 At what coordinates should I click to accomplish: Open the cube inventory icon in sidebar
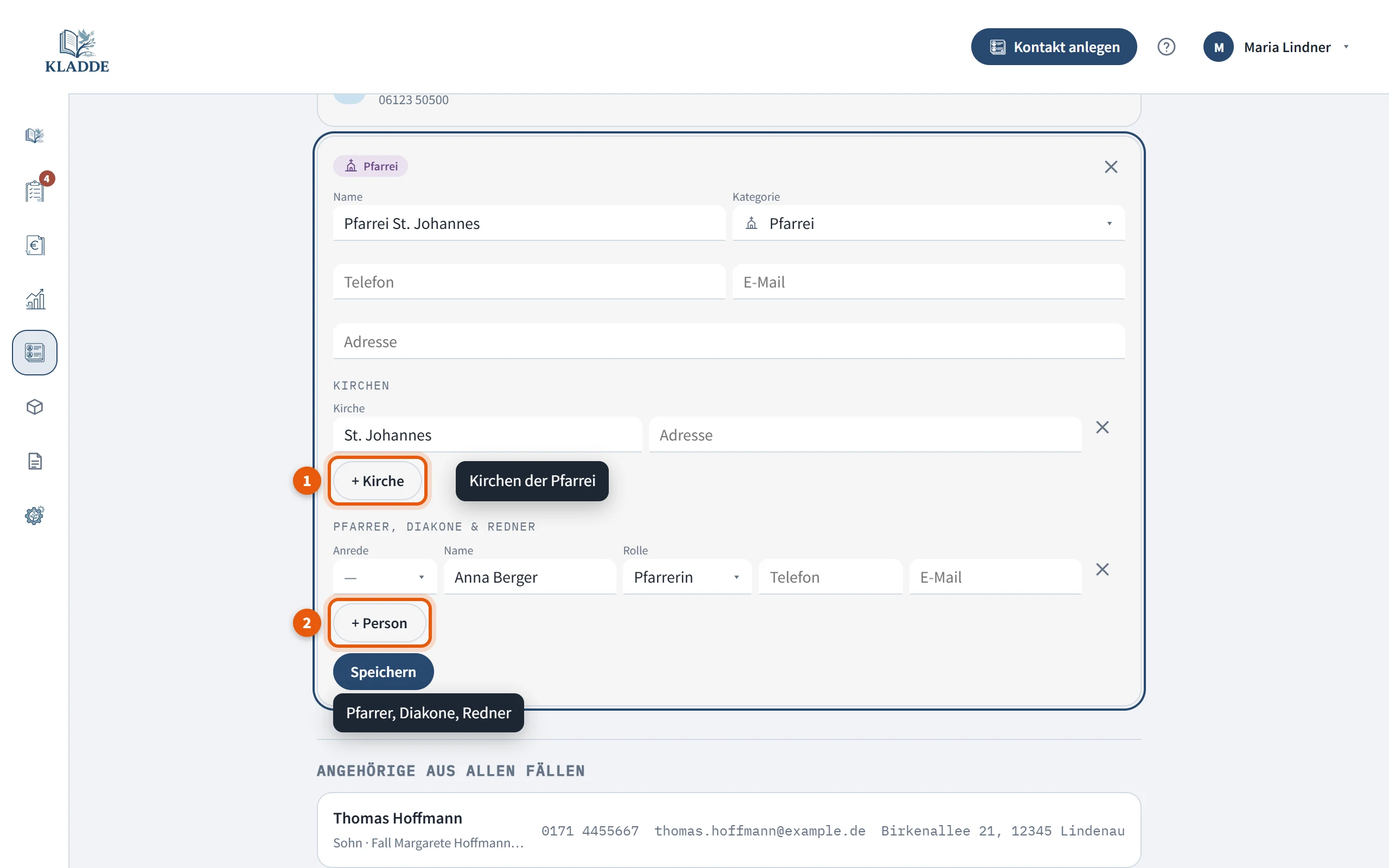pyautogui.click(x=34, y=407)
